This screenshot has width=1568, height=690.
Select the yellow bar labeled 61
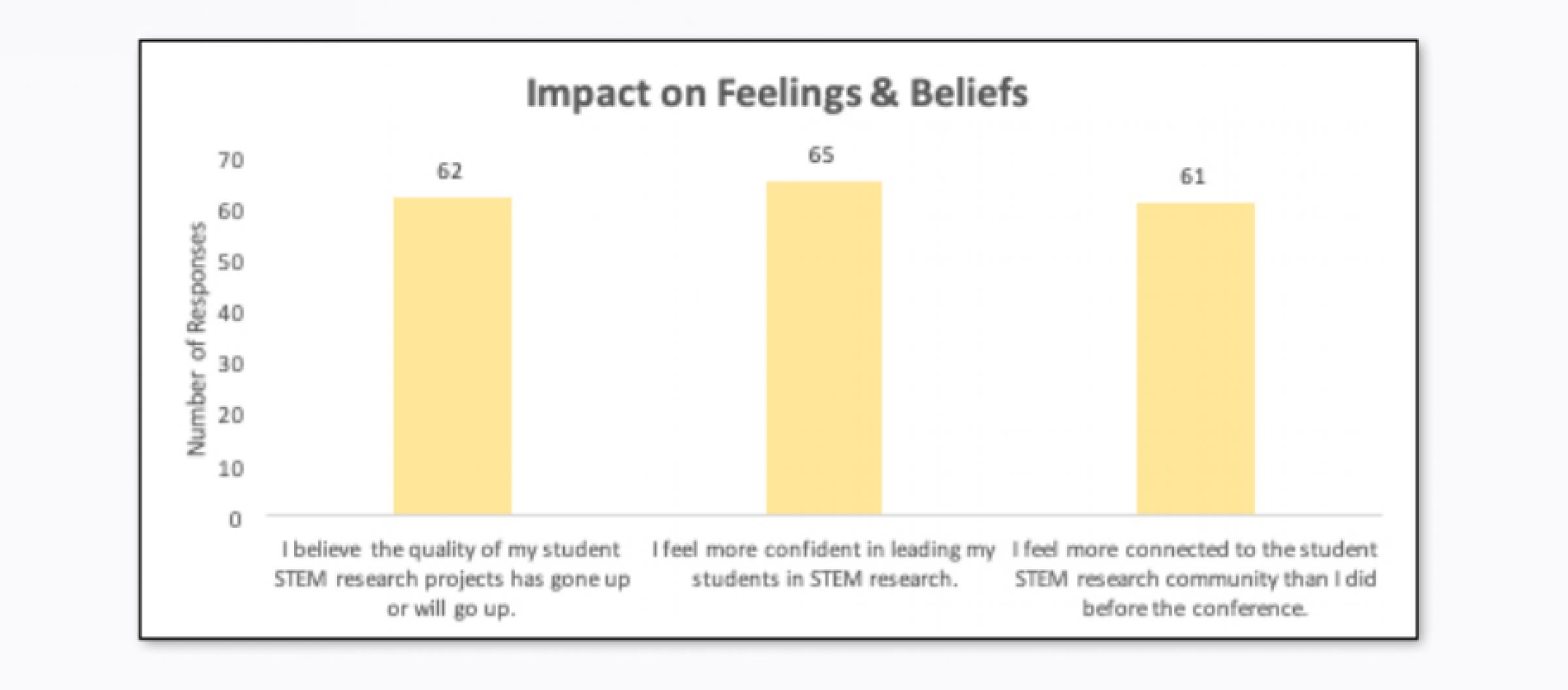tap(1195, 359)
